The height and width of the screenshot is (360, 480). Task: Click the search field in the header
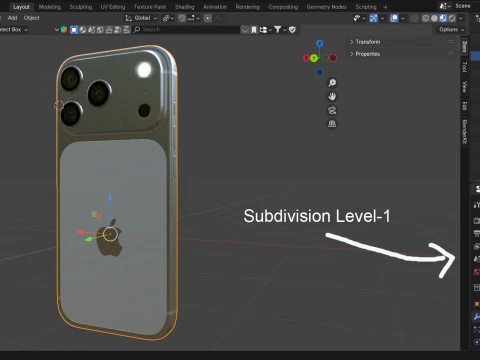(186, 30)
